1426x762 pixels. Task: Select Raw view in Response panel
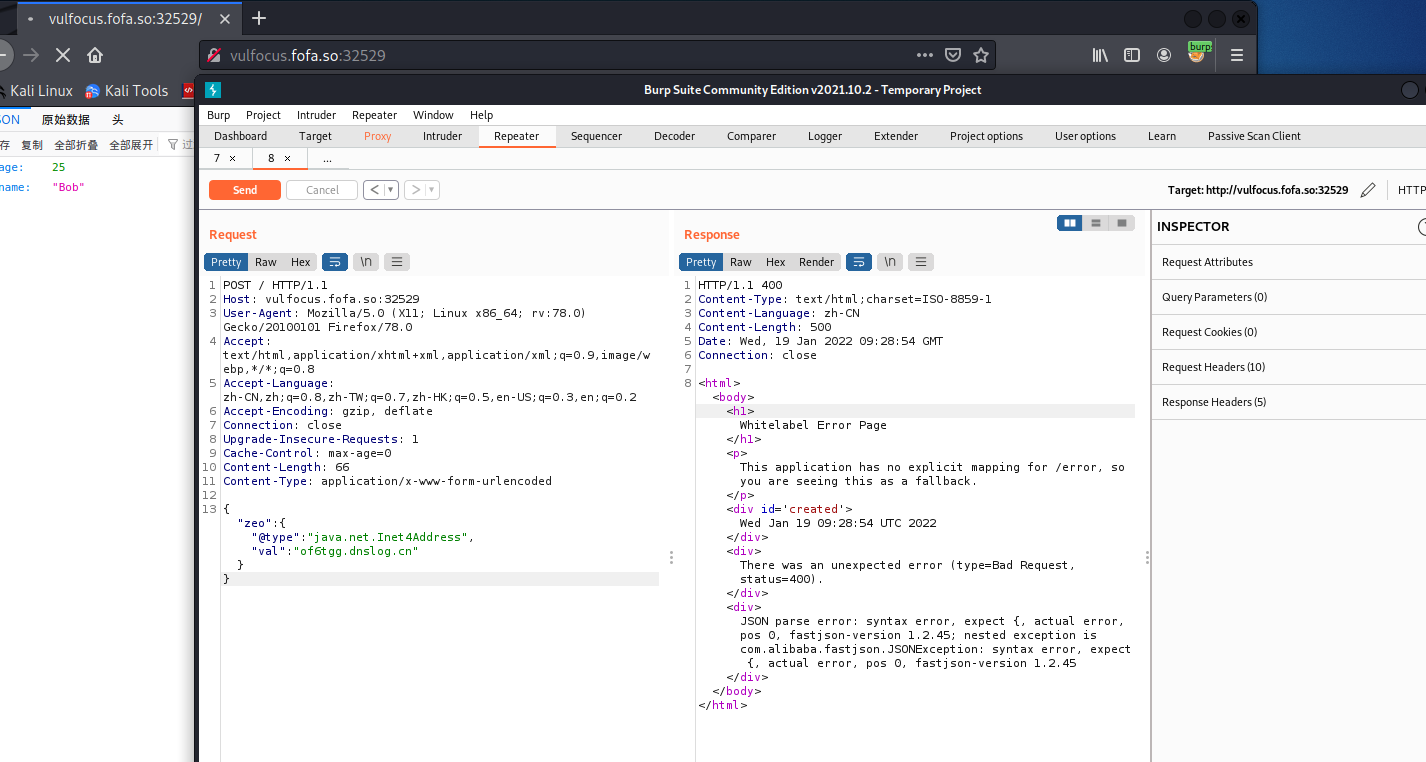pyautogui.click(x=741, y=262)
